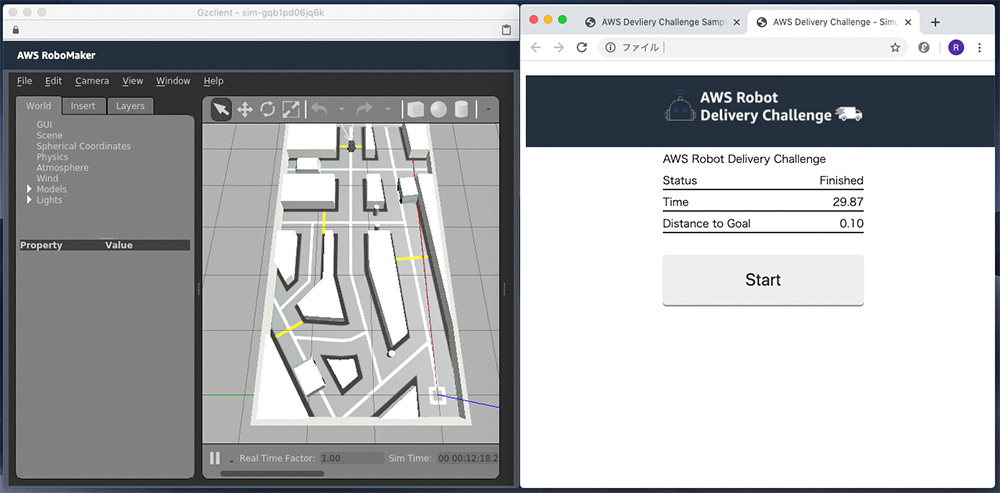This screenshot has height=493, width=1000.
Task: Select the scale mode tool
Action: [x=291, y=110]
